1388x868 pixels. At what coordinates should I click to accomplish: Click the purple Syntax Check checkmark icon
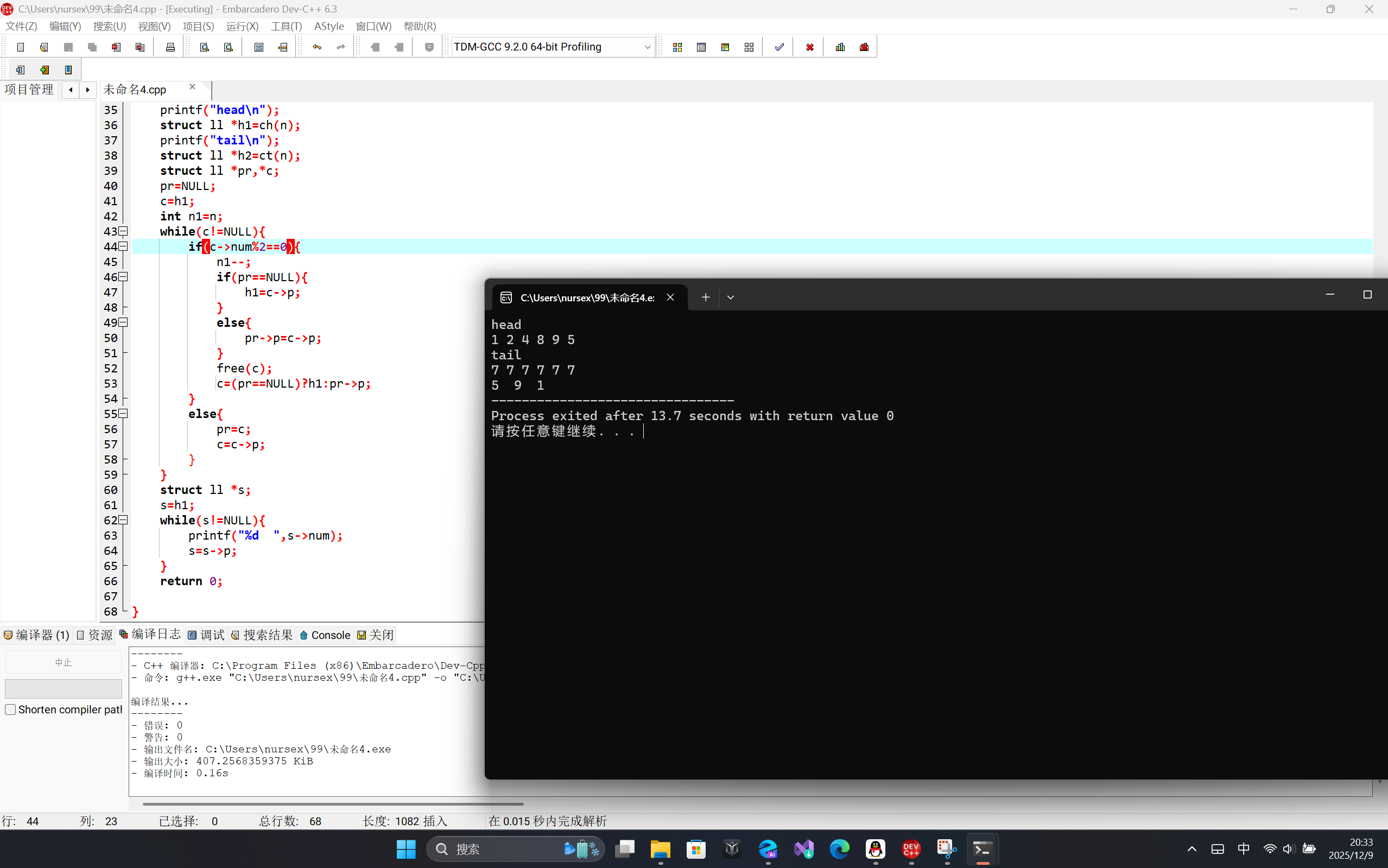pyautogui.click(x=779, y=47)
